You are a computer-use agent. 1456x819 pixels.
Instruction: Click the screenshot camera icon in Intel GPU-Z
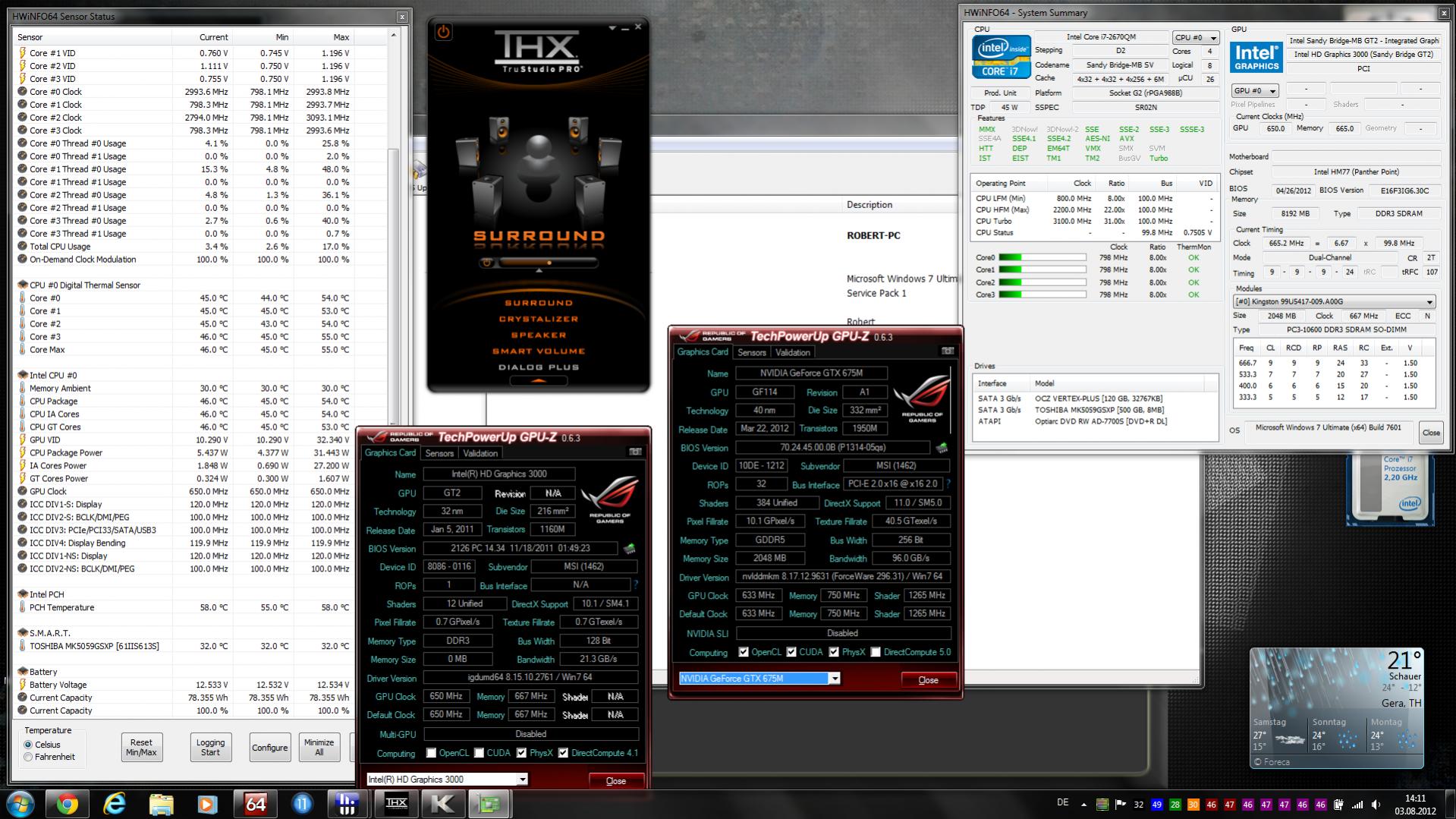[635, 452]
